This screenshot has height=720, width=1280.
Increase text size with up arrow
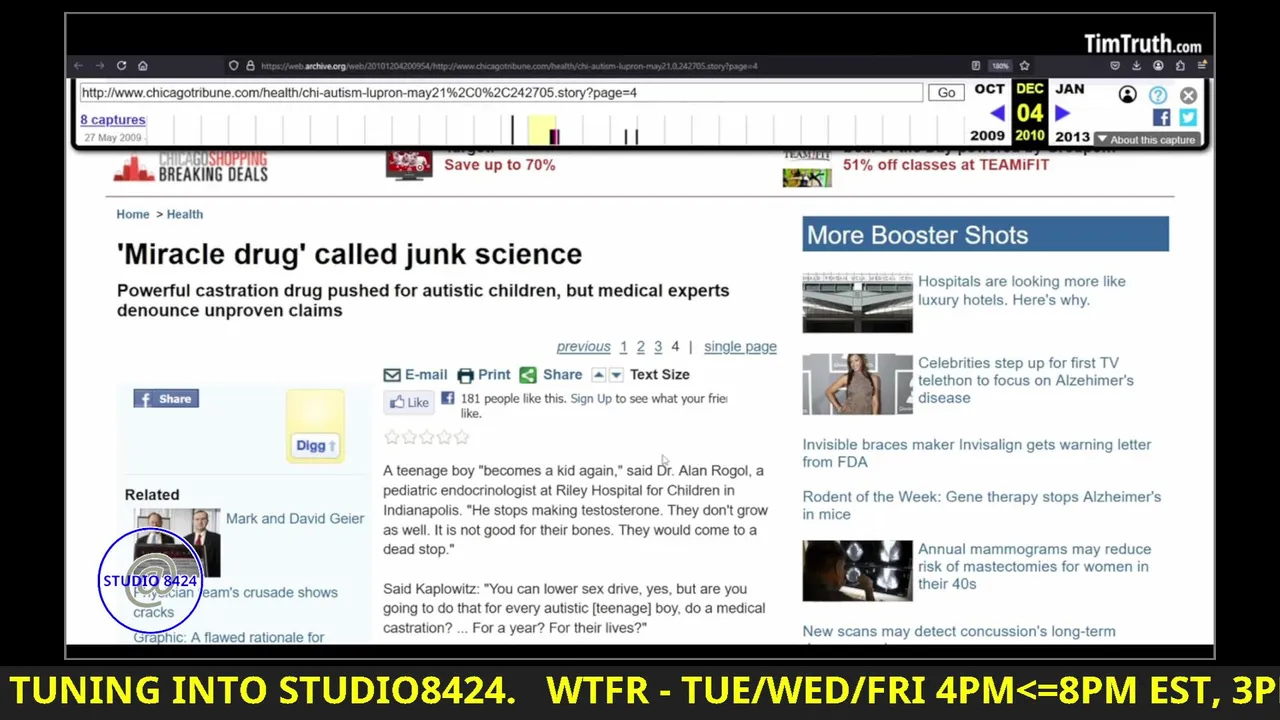(598, 375)
